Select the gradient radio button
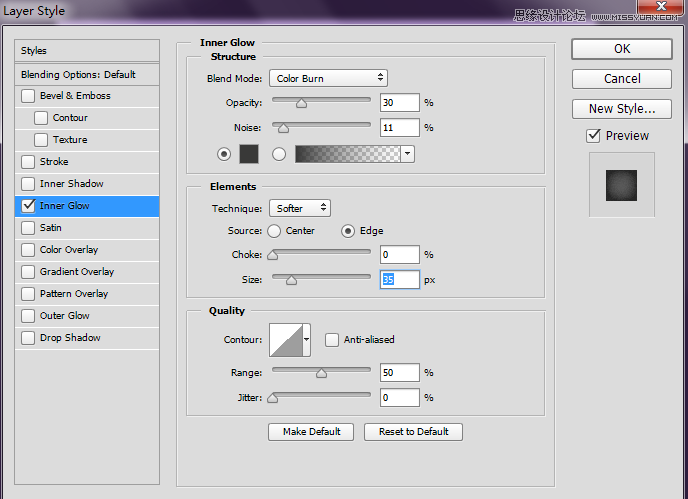The image size is (688, 499). (279, 153)
